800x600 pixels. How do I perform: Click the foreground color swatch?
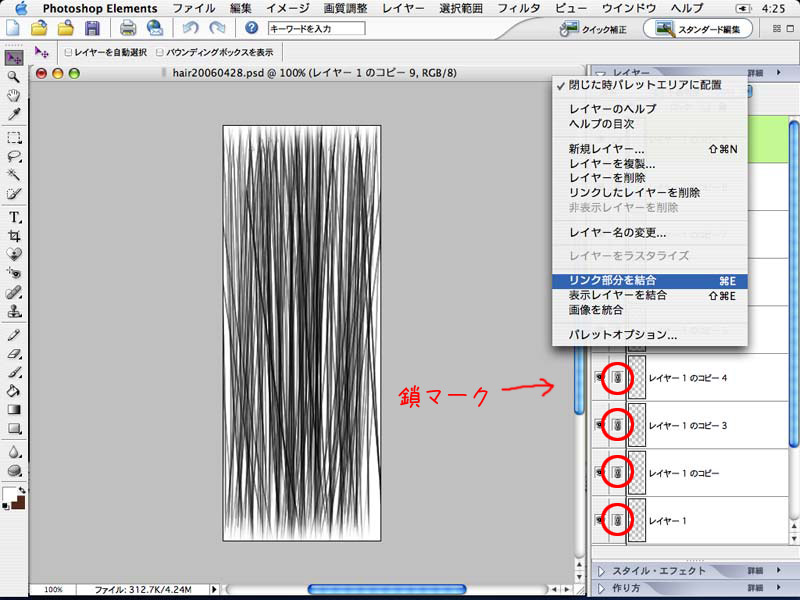coord(10,494)
